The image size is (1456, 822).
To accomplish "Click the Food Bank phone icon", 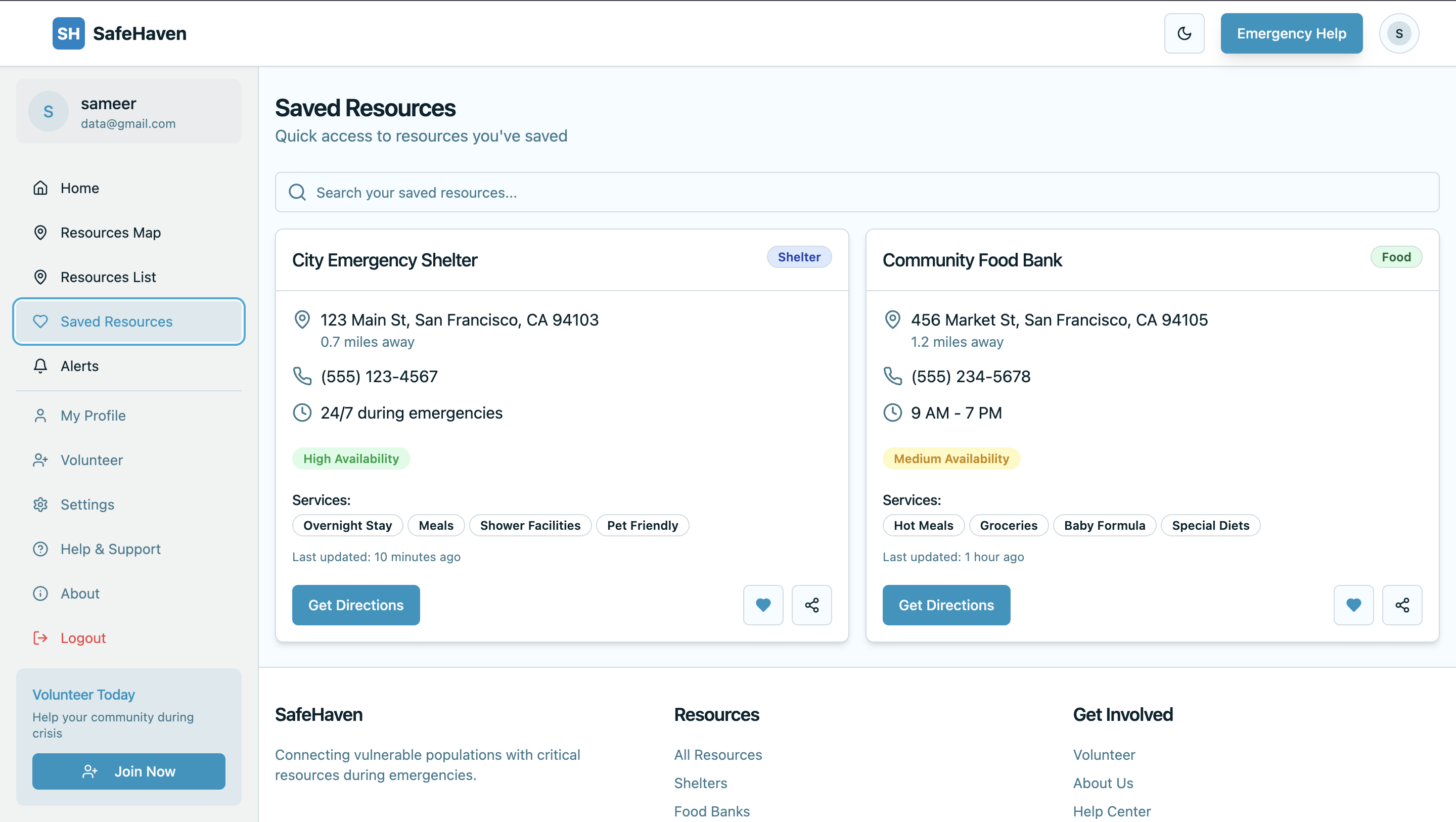I will [x=892, y=376].
